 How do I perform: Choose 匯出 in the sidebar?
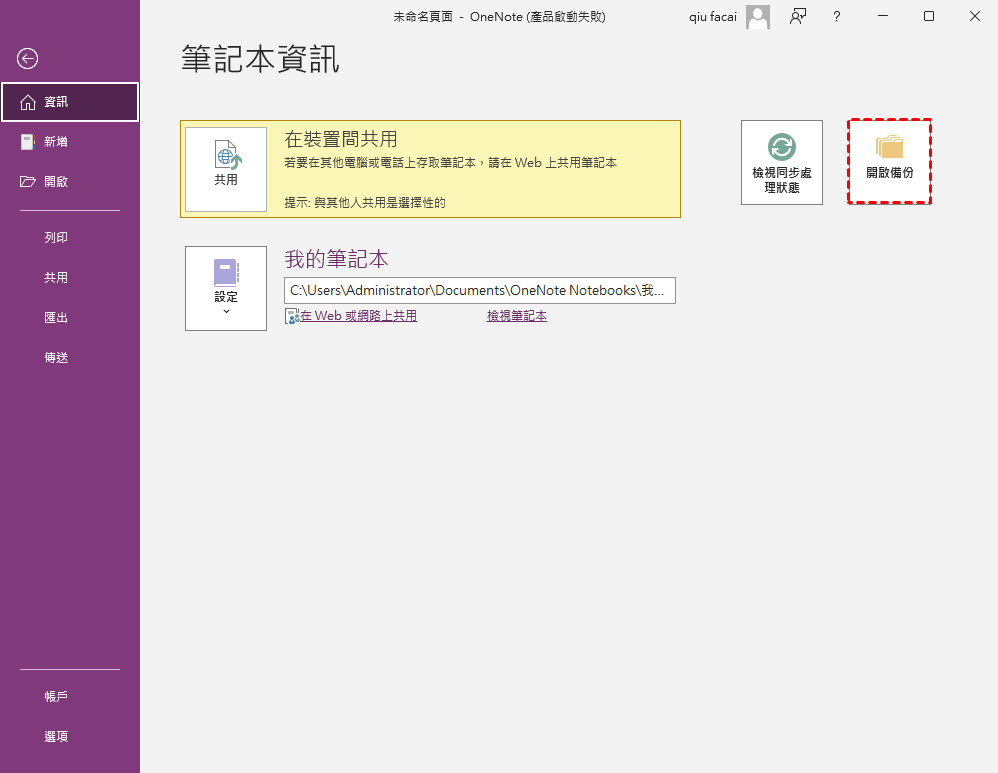[70, 318]
